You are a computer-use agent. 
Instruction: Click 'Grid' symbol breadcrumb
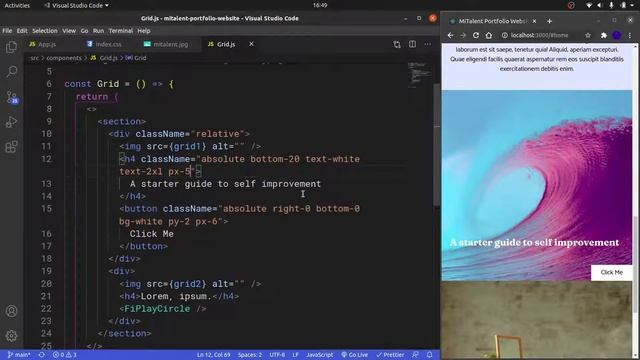tap(136, 58)
